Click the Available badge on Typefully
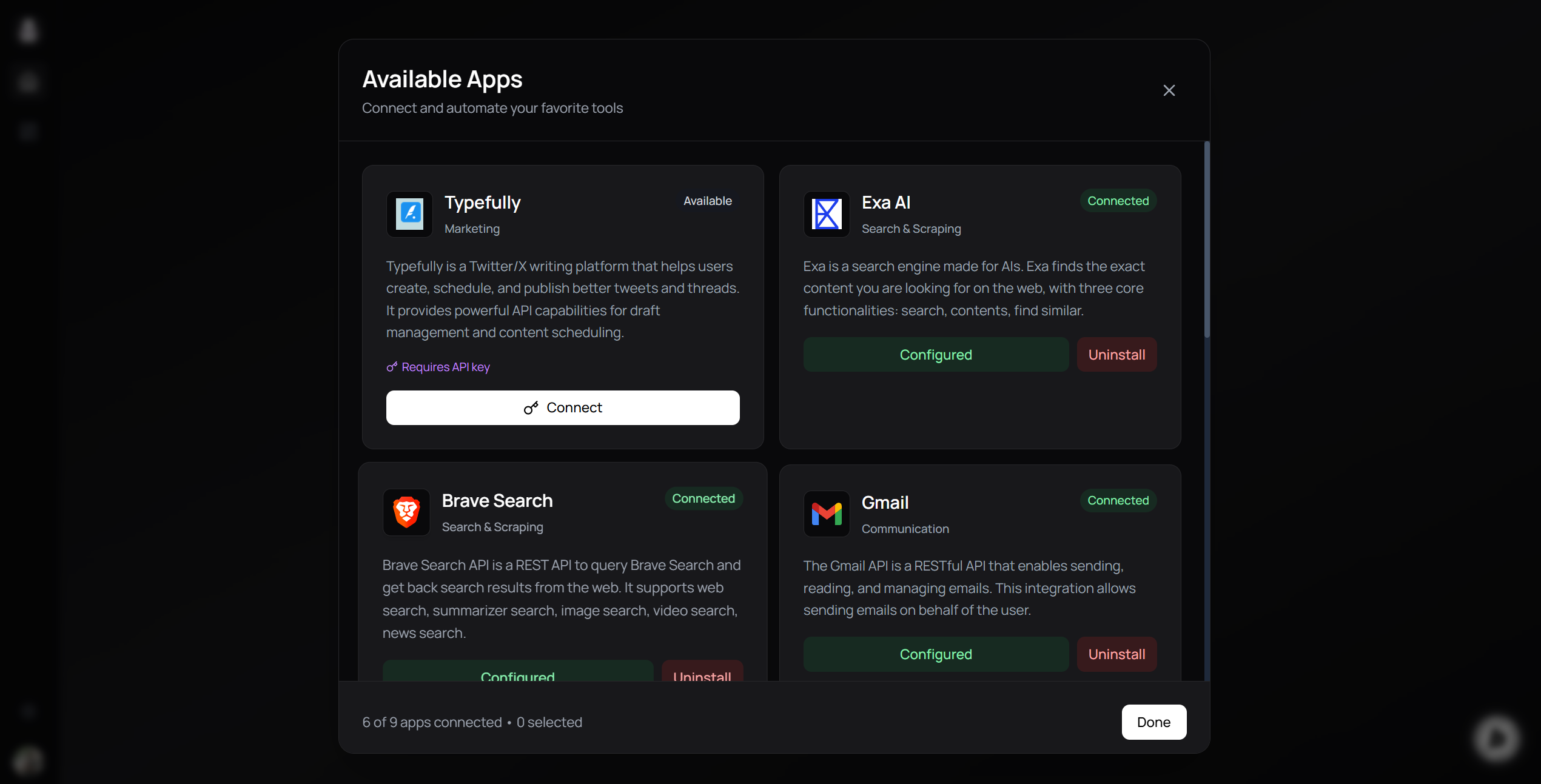The height and width of the screenshot is (784, 1541). click(x=707, y=201)
